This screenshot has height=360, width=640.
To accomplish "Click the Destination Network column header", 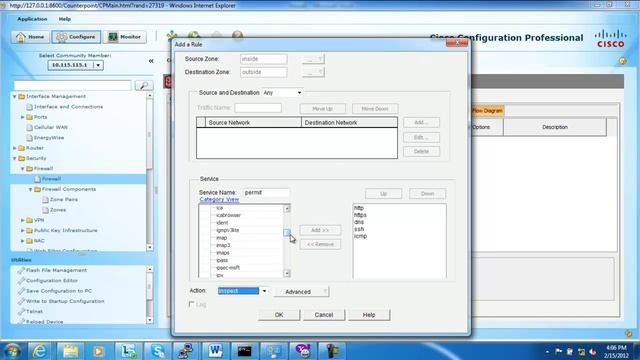I will point(349,122).
